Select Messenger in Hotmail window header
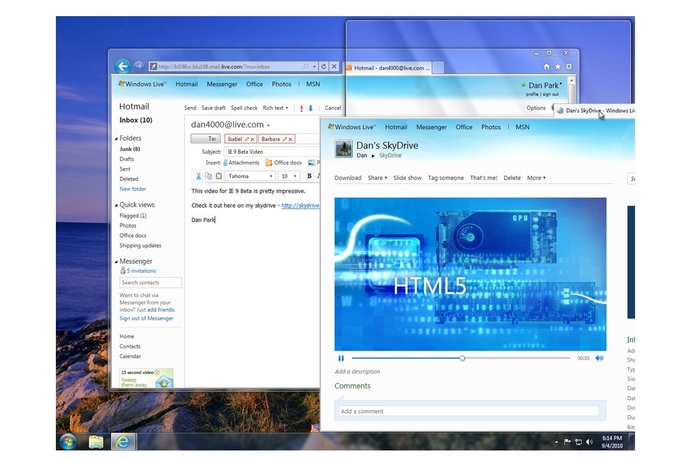693x461 pixels. [222, 84]
